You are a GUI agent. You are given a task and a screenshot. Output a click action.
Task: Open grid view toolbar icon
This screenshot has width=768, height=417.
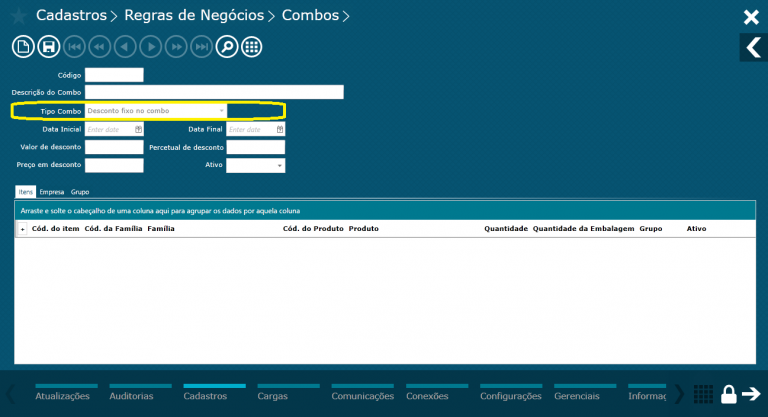252,47
